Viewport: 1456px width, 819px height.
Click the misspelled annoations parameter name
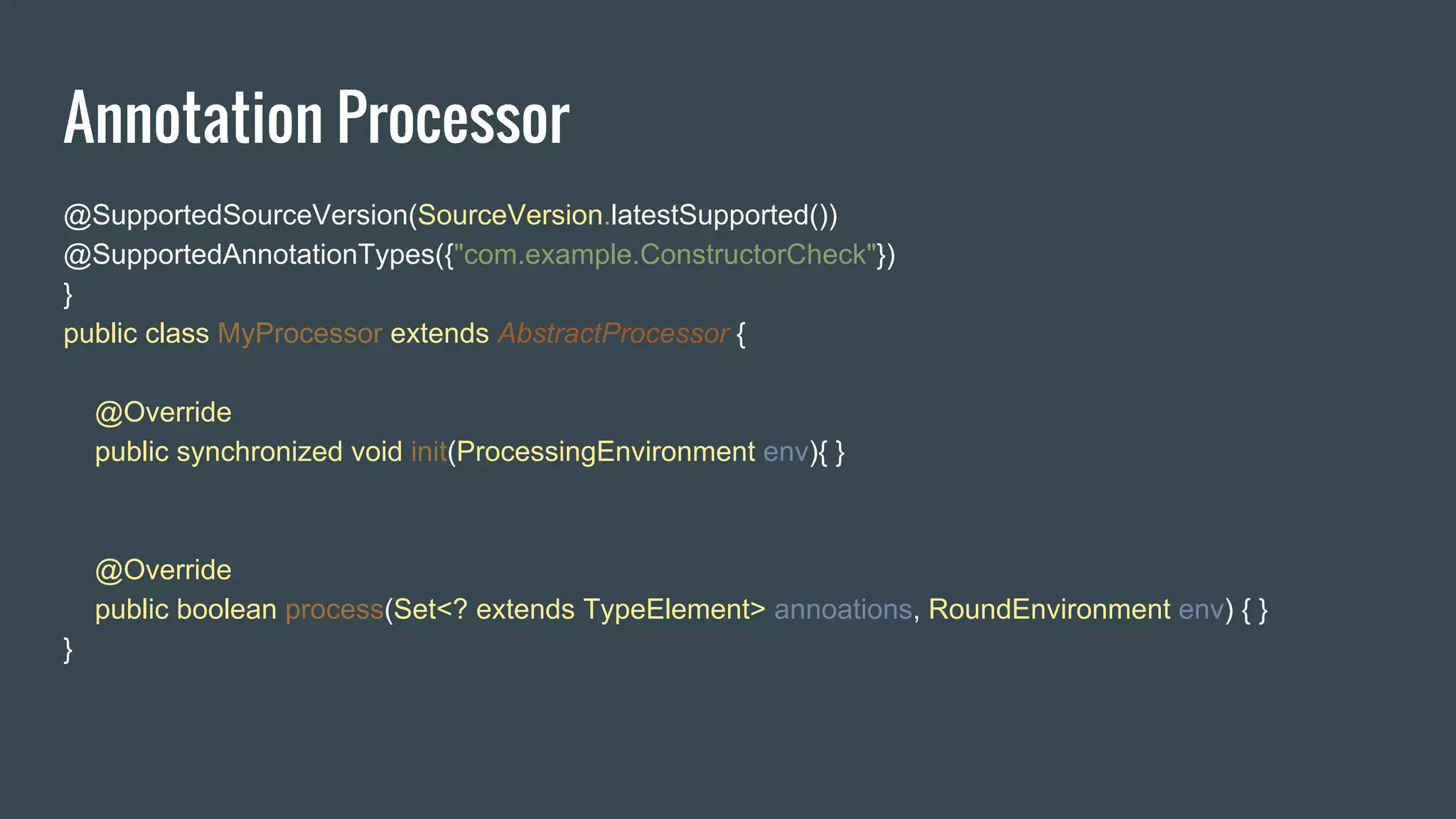(842, 610)
